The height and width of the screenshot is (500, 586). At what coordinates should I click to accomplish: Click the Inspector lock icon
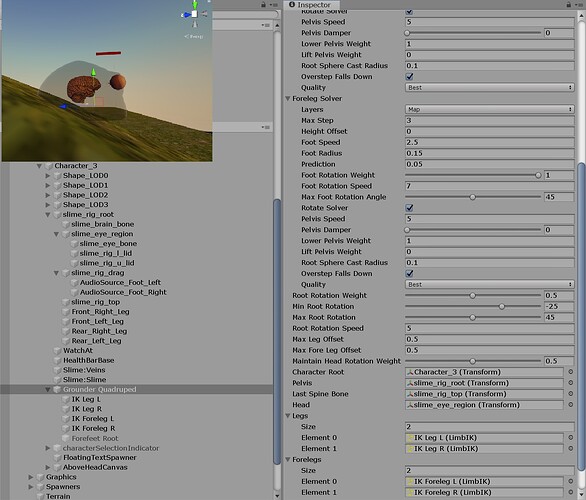pos(568,4)
